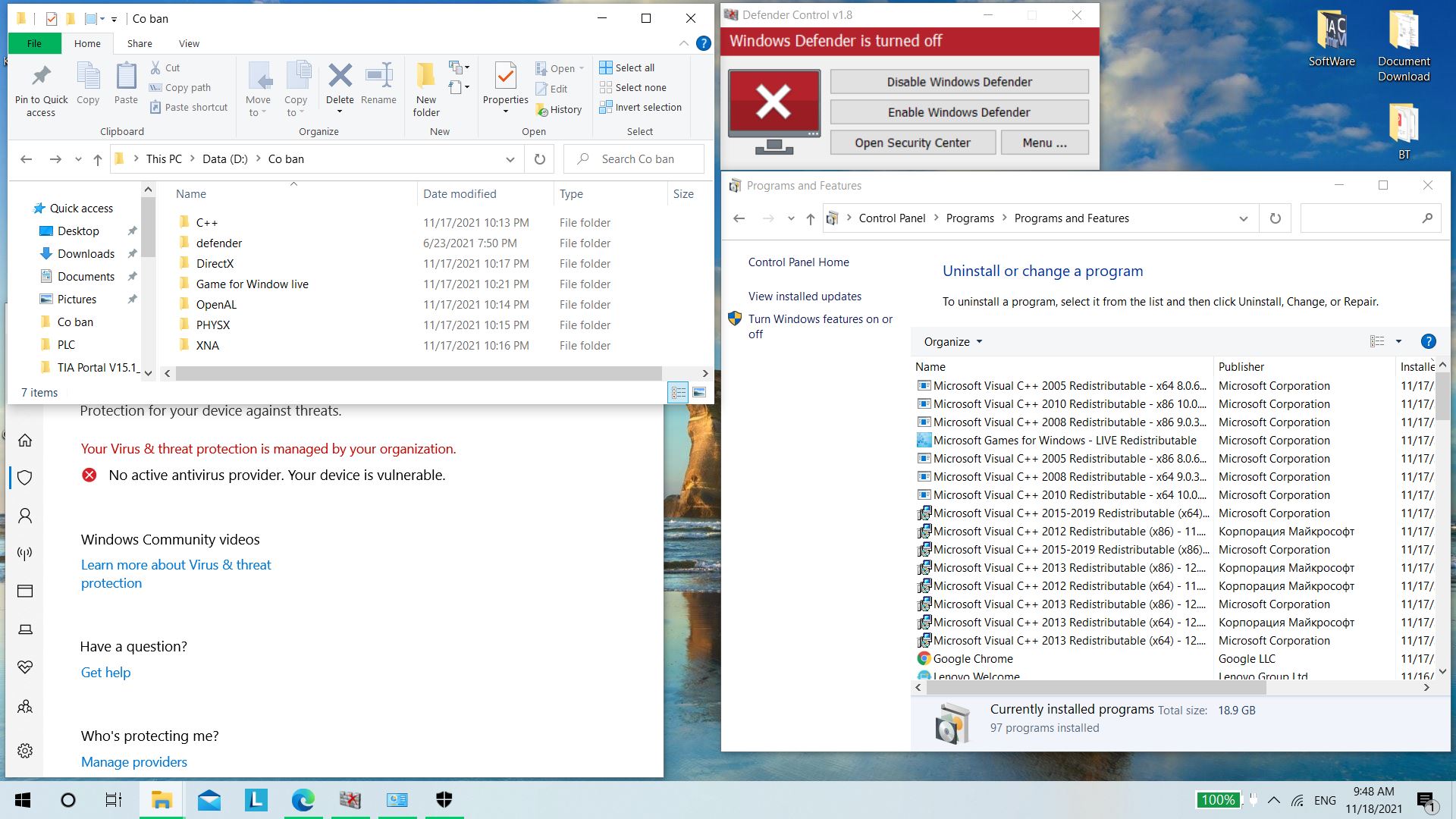Select the Account protection person icon
This screenshot has width=1456, height=819.
coord(25,516)
